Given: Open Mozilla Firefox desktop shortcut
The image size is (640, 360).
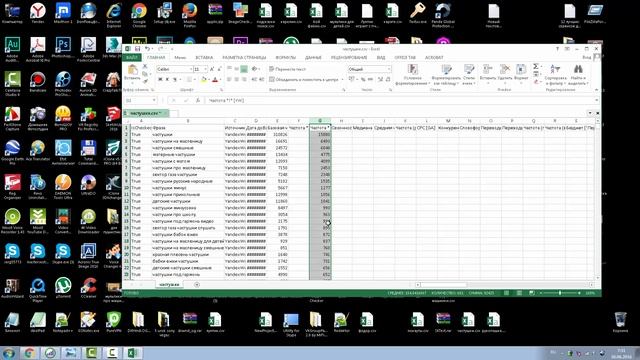Looking at the screenshot, I should pos(190,14).
